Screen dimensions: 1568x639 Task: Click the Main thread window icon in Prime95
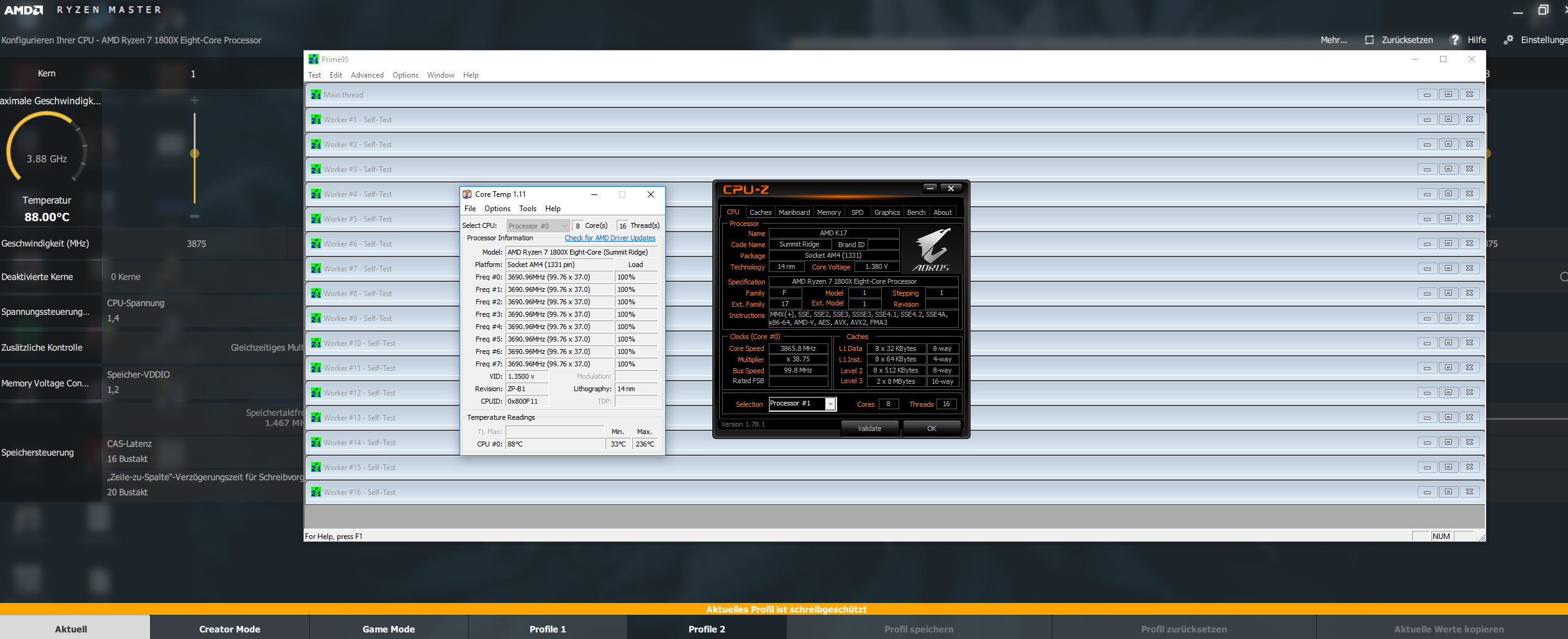coord(316,94)
